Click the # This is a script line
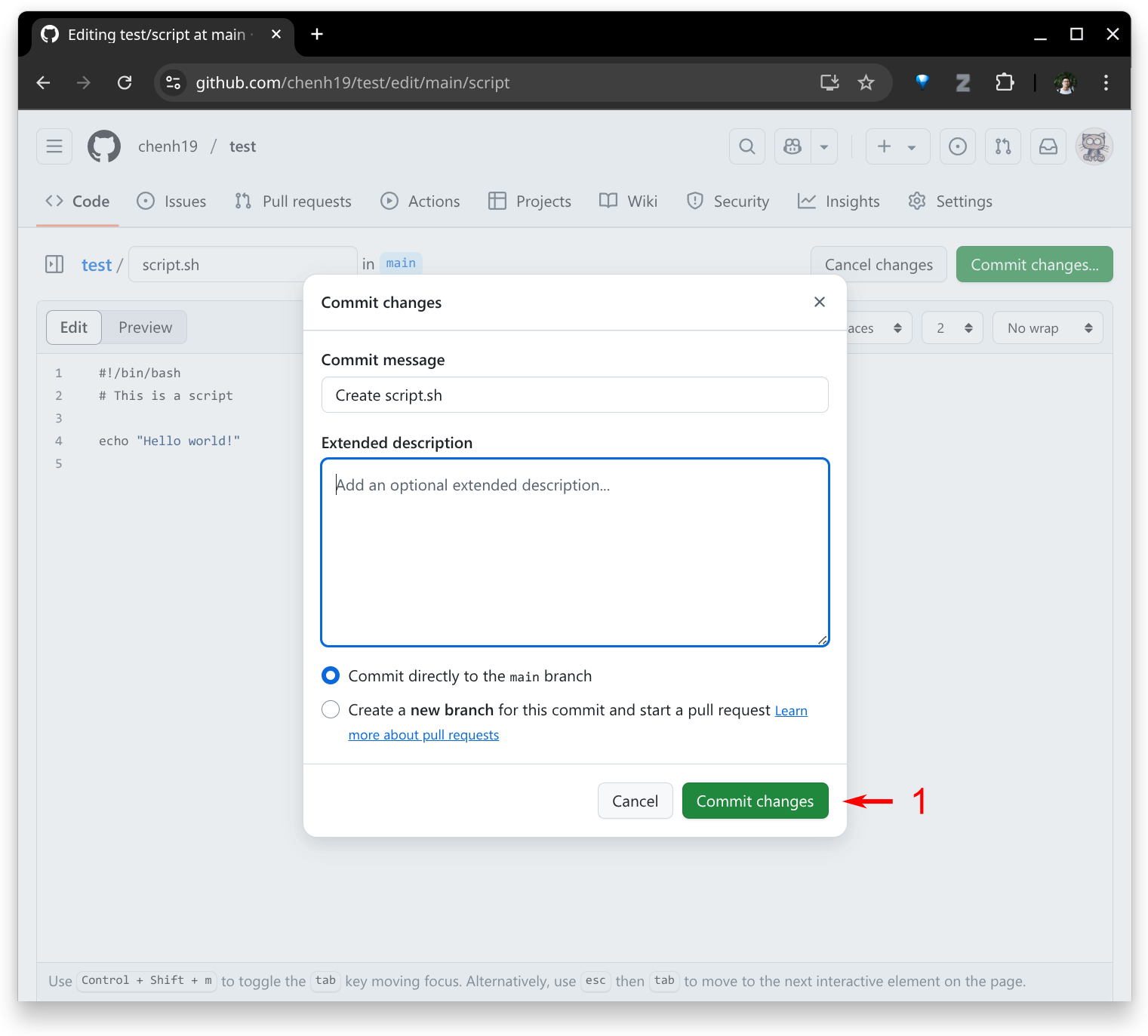1148x1036 pixels. pos(166,395)
